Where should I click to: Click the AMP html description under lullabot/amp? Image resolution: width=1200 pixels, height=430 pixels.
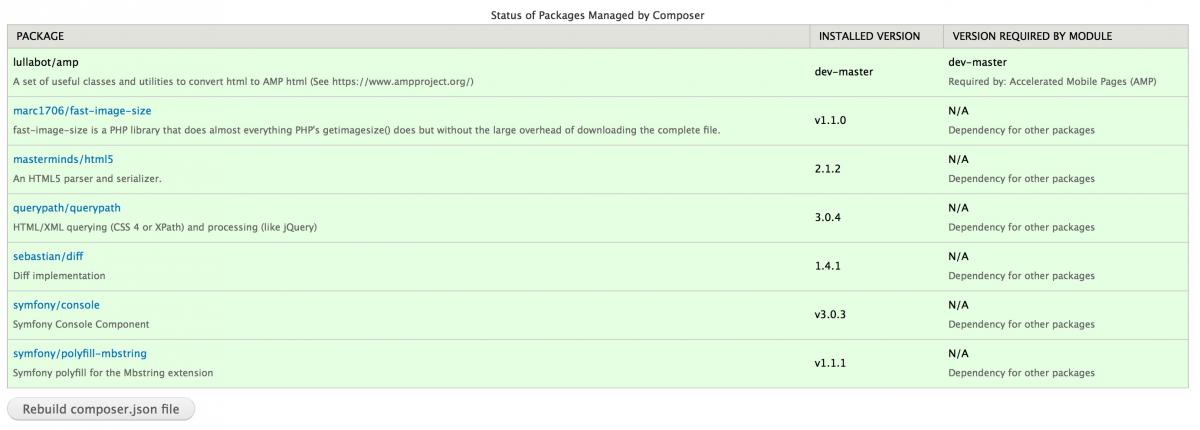[x=243, y=81]
